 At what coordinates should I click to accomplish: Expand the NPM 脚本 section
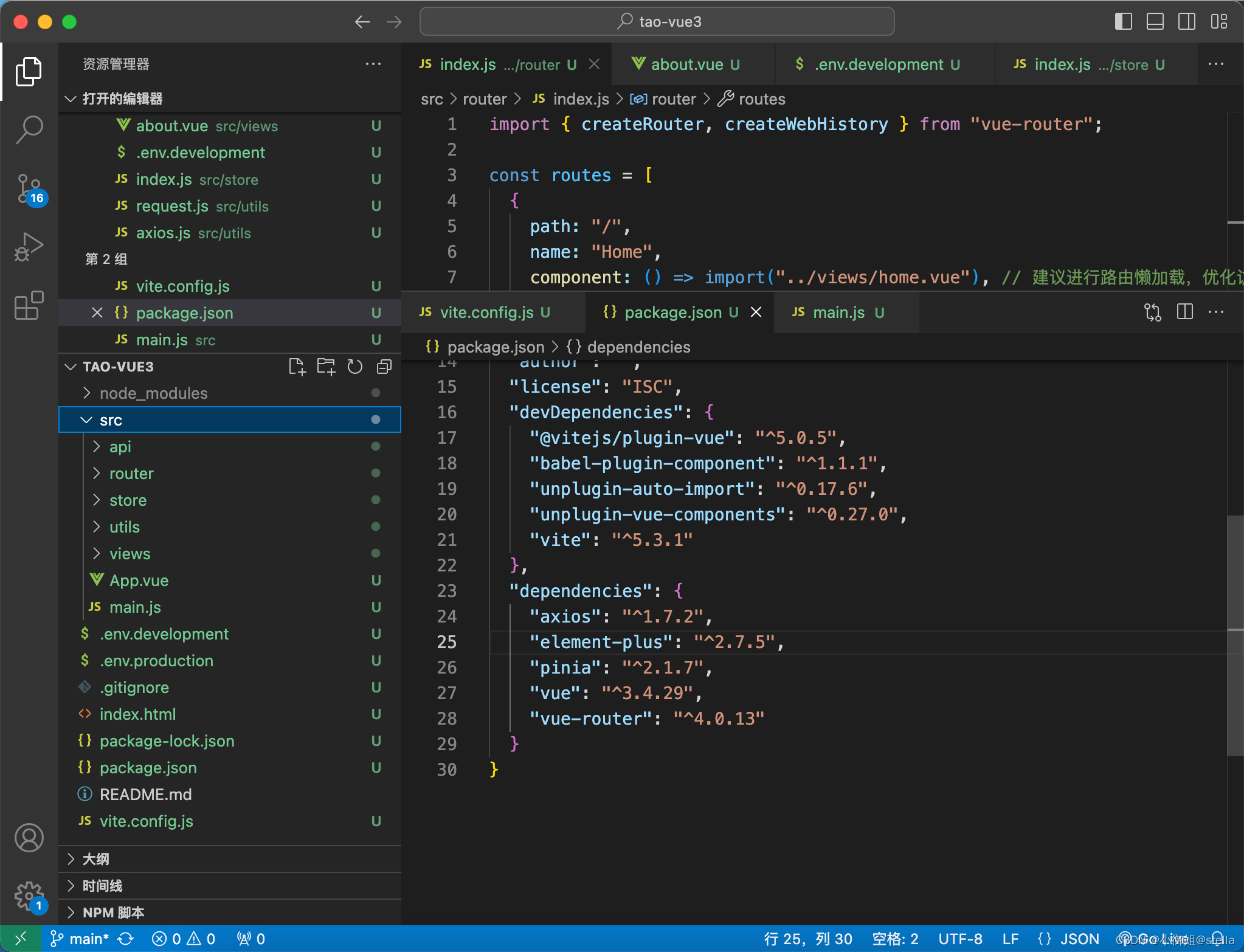click(x=113, y=912)
